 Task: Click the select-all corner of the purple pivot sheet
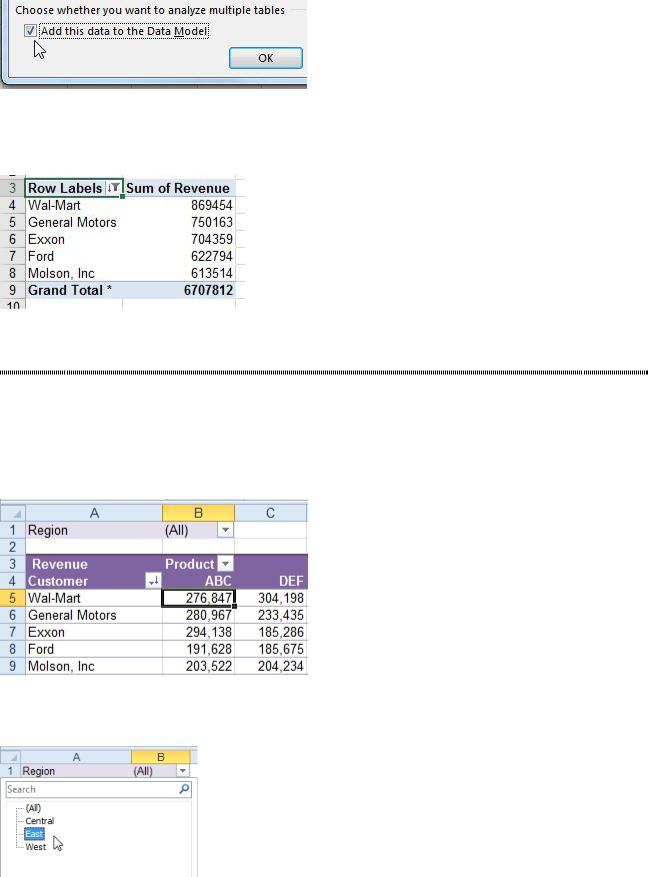point(13,513)
